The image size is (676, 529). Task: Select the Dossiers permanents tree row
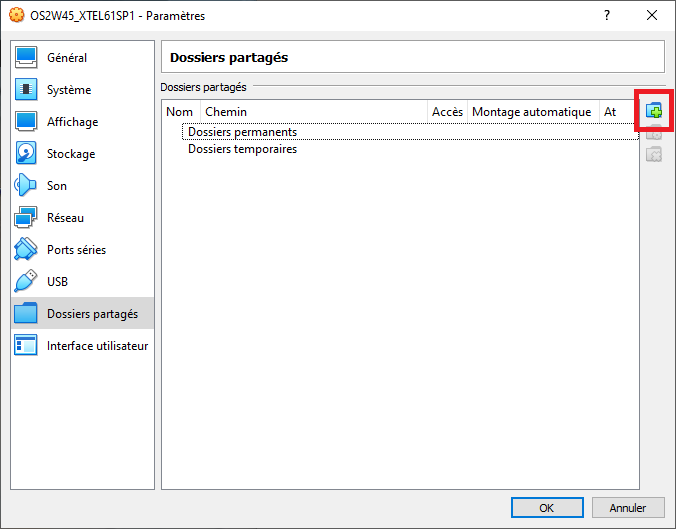pos(242,132)
